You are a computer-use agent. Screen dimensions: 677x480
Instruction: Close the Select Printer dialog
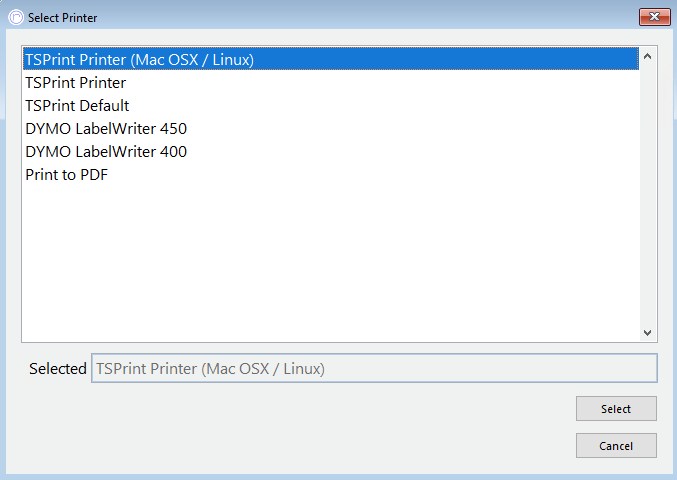click(655, 17)
